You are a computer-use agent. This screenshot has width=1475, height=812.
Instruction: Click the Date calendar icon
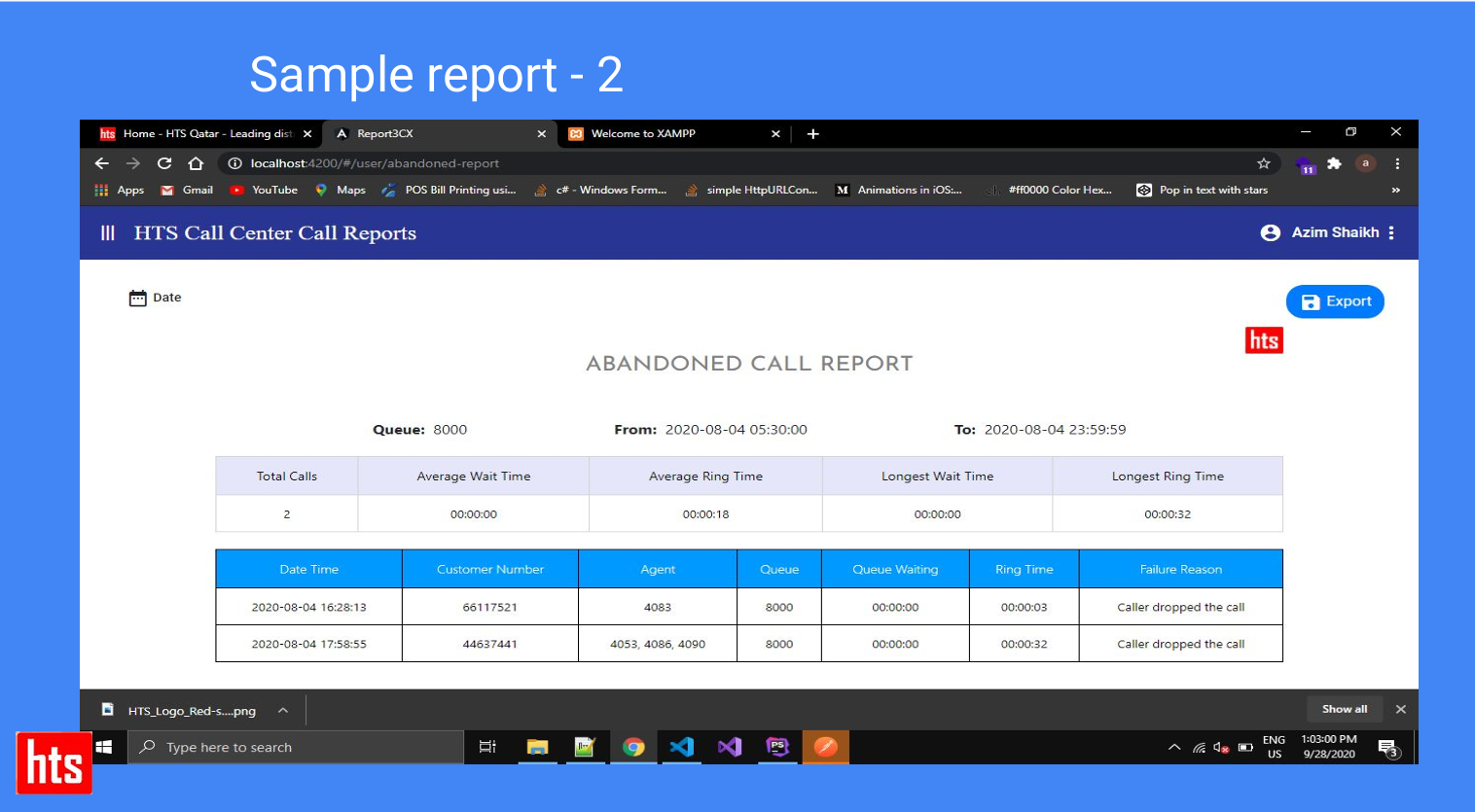coord(138,298)
